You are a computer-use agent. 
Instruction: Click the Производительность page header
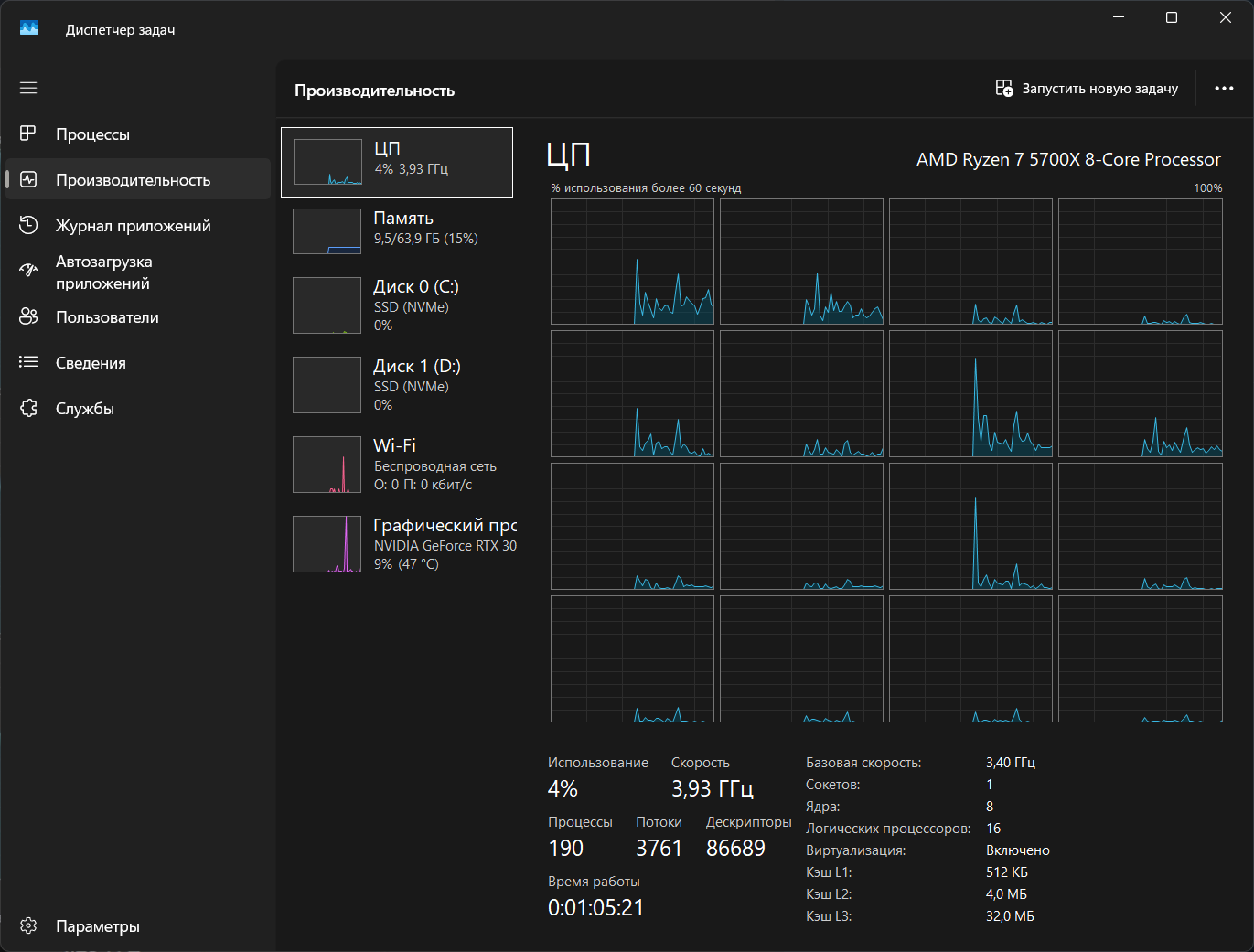[374, 91]
